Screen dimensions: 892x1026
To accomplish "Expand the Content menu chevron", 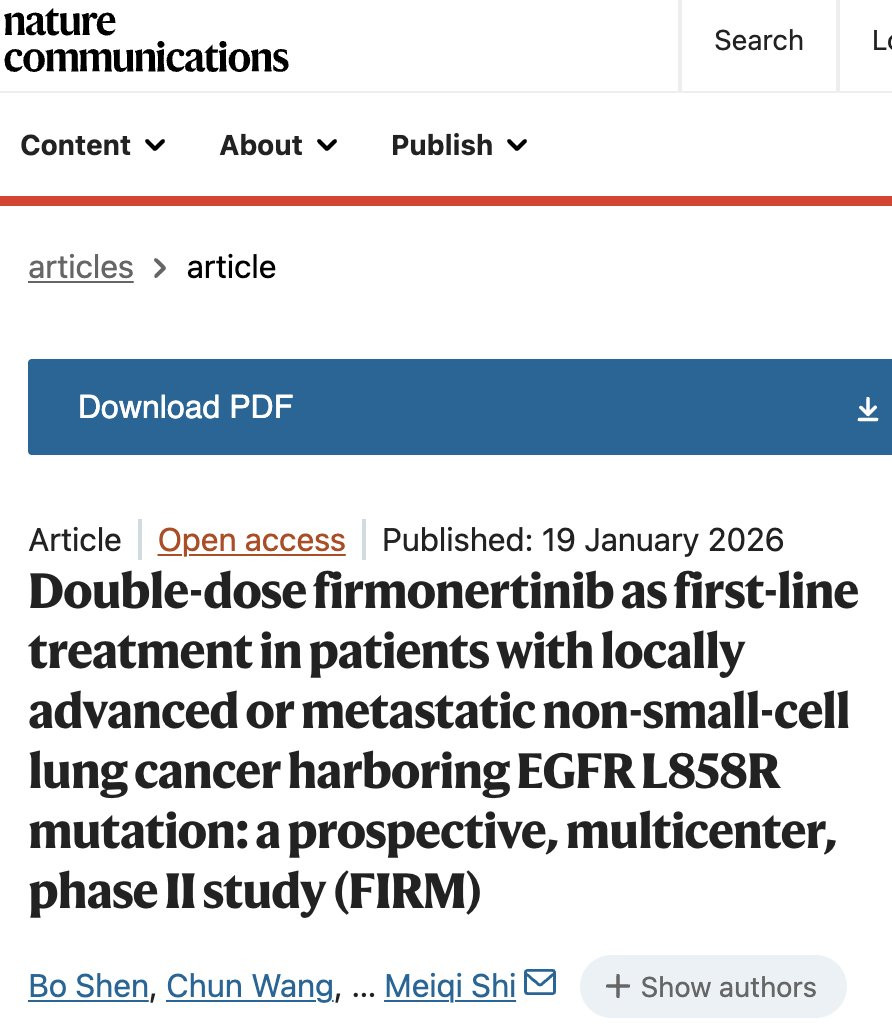I will coord(155,145).
